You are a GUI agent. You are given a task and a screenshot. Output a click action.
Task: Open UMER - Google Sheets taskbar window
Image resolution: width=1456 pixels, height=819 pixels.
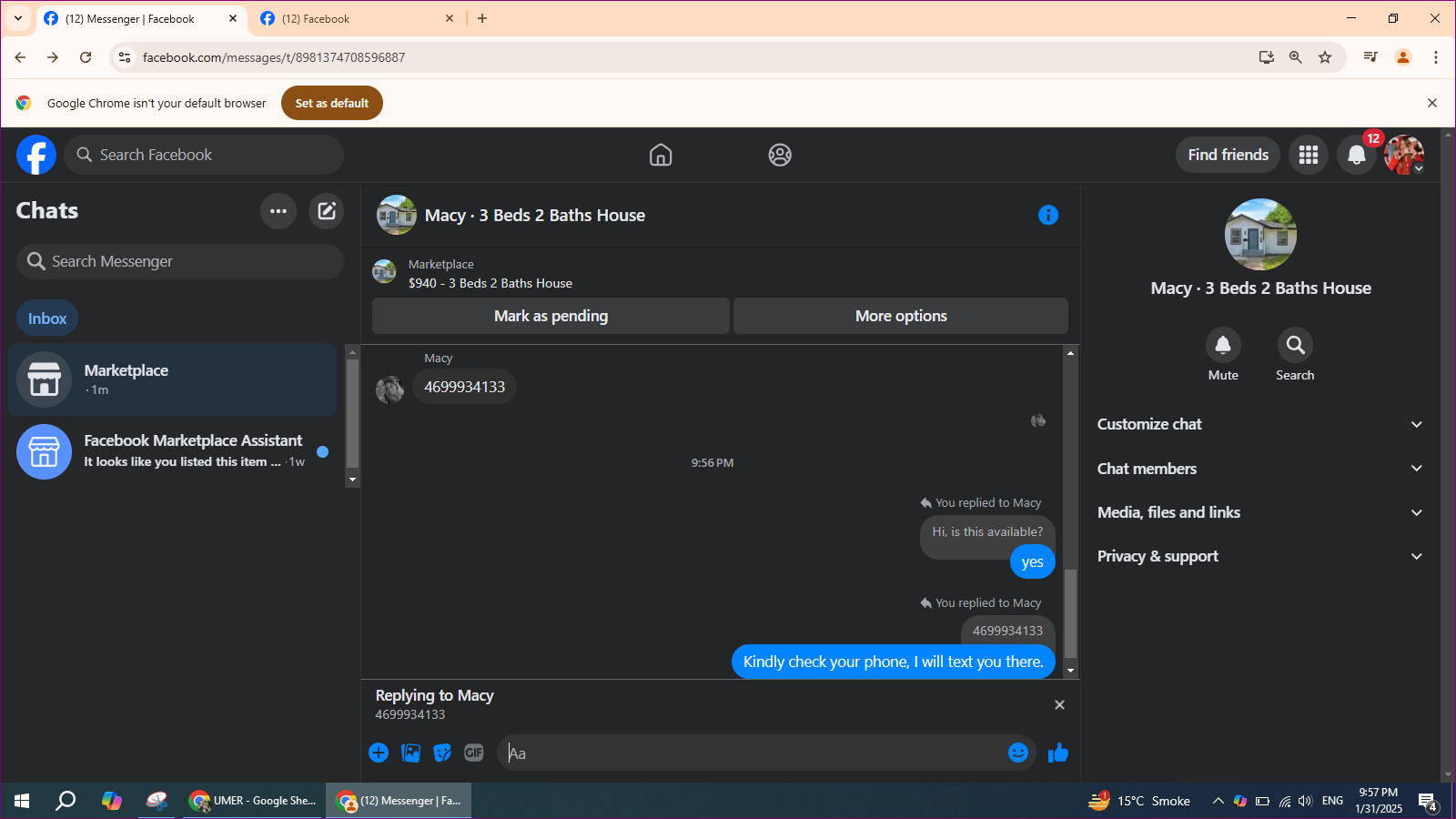252,801
